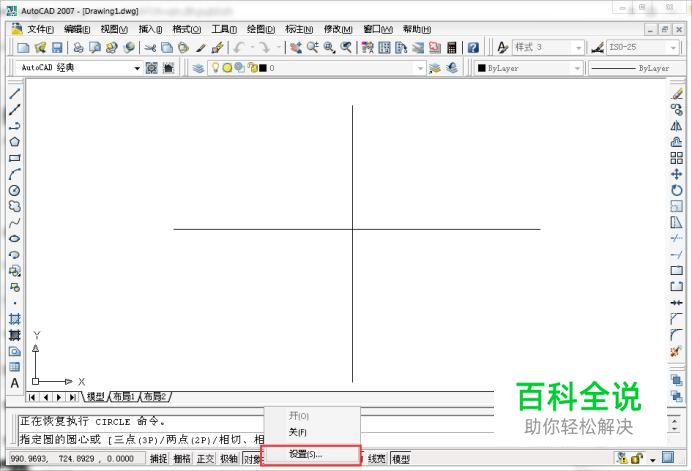Click the Plot printer icon

tap(79, 47)
